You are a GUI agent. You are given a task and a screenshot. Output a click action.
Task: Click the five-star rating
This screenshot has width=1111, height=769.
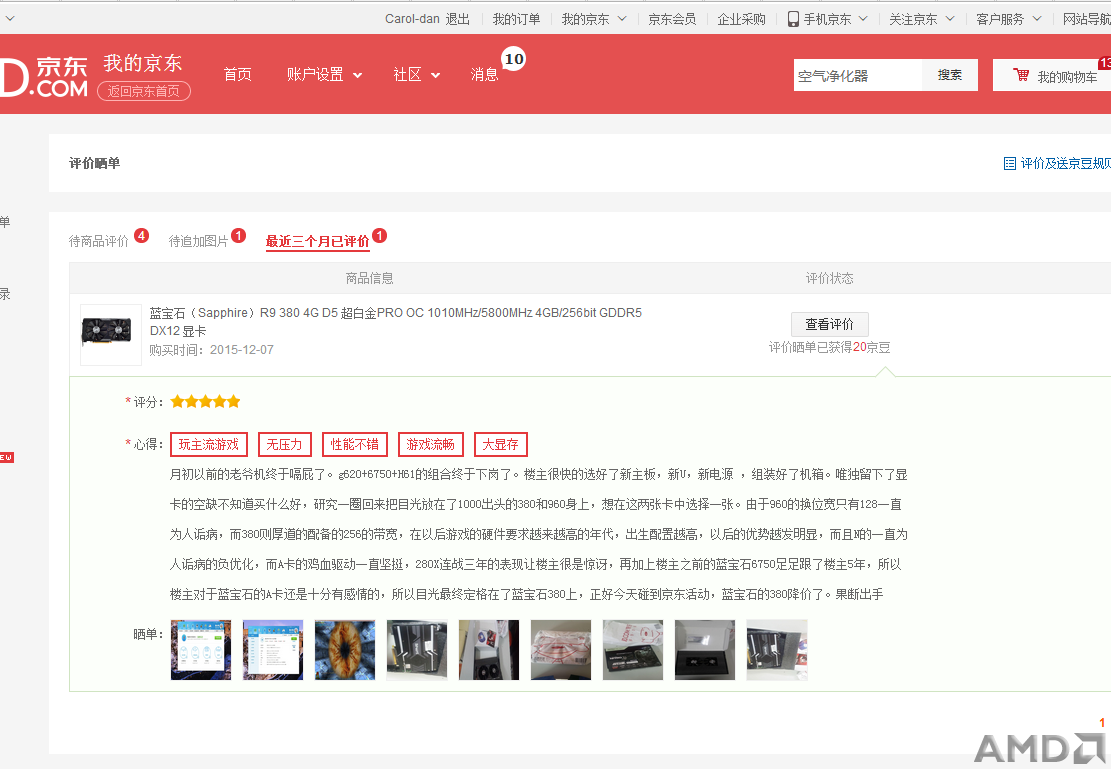(205, 402)
